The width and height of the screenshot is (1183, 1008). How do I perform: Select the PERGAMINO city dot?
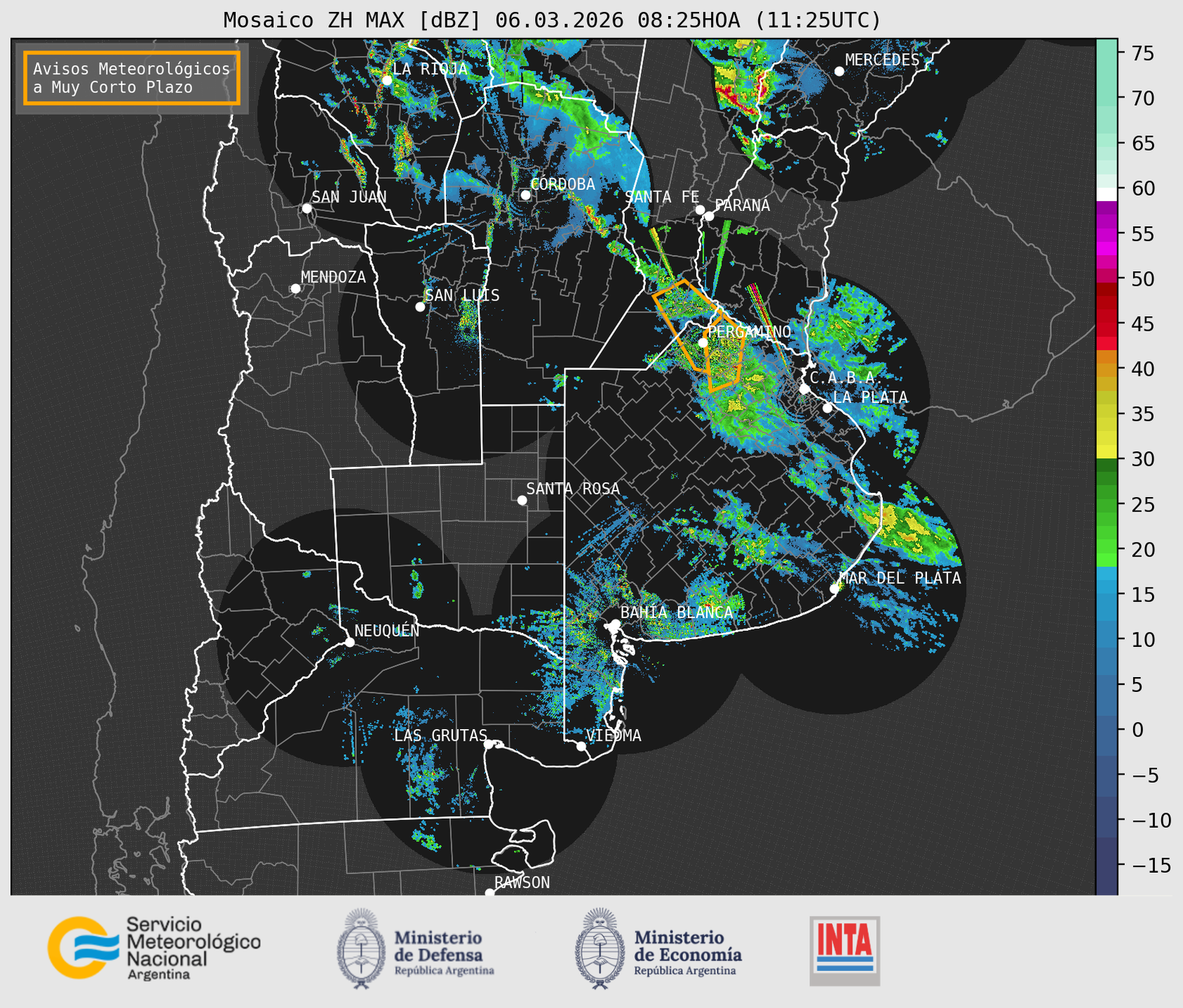pyautogui.click(x=703, y=343)
